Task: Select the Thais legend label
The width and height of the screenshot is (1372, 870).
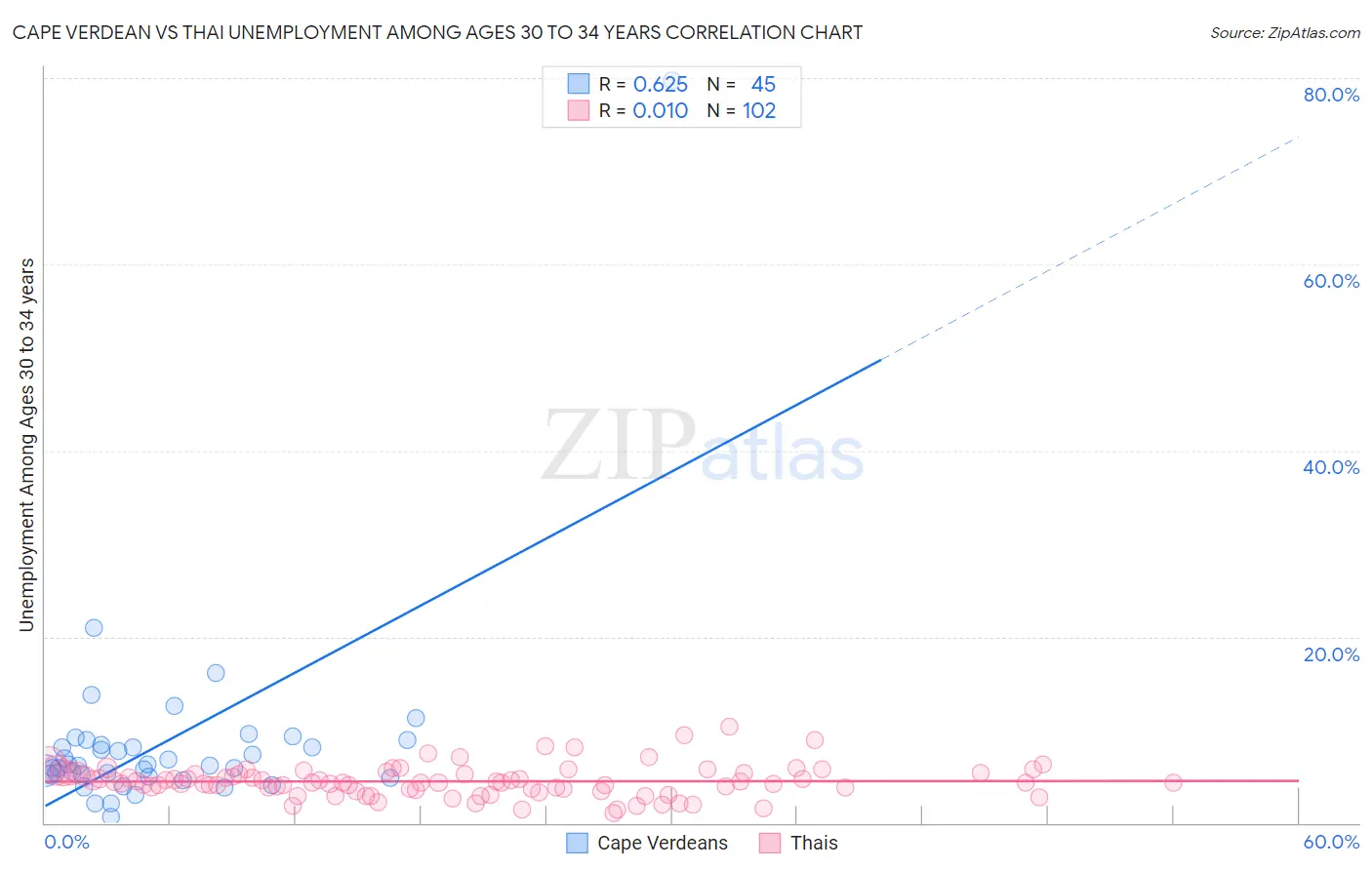Action: [814, 843]
